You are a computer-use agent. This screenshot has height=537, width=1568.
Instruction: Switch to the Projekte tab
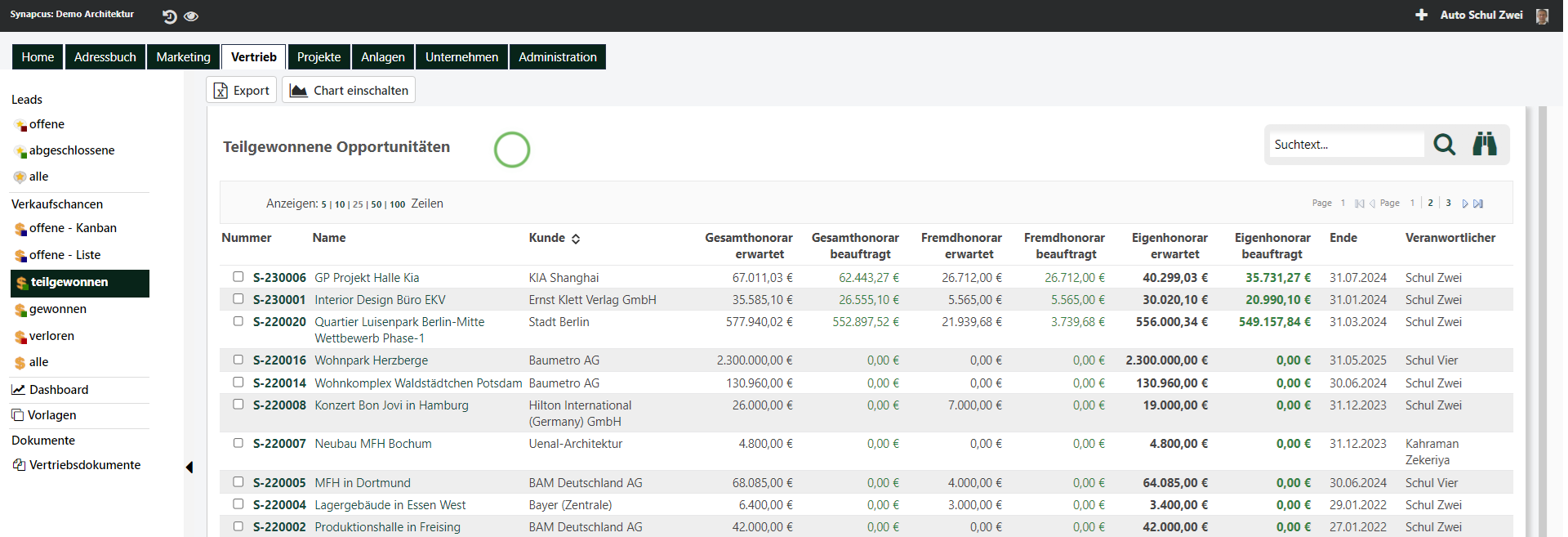coord(318,57)
